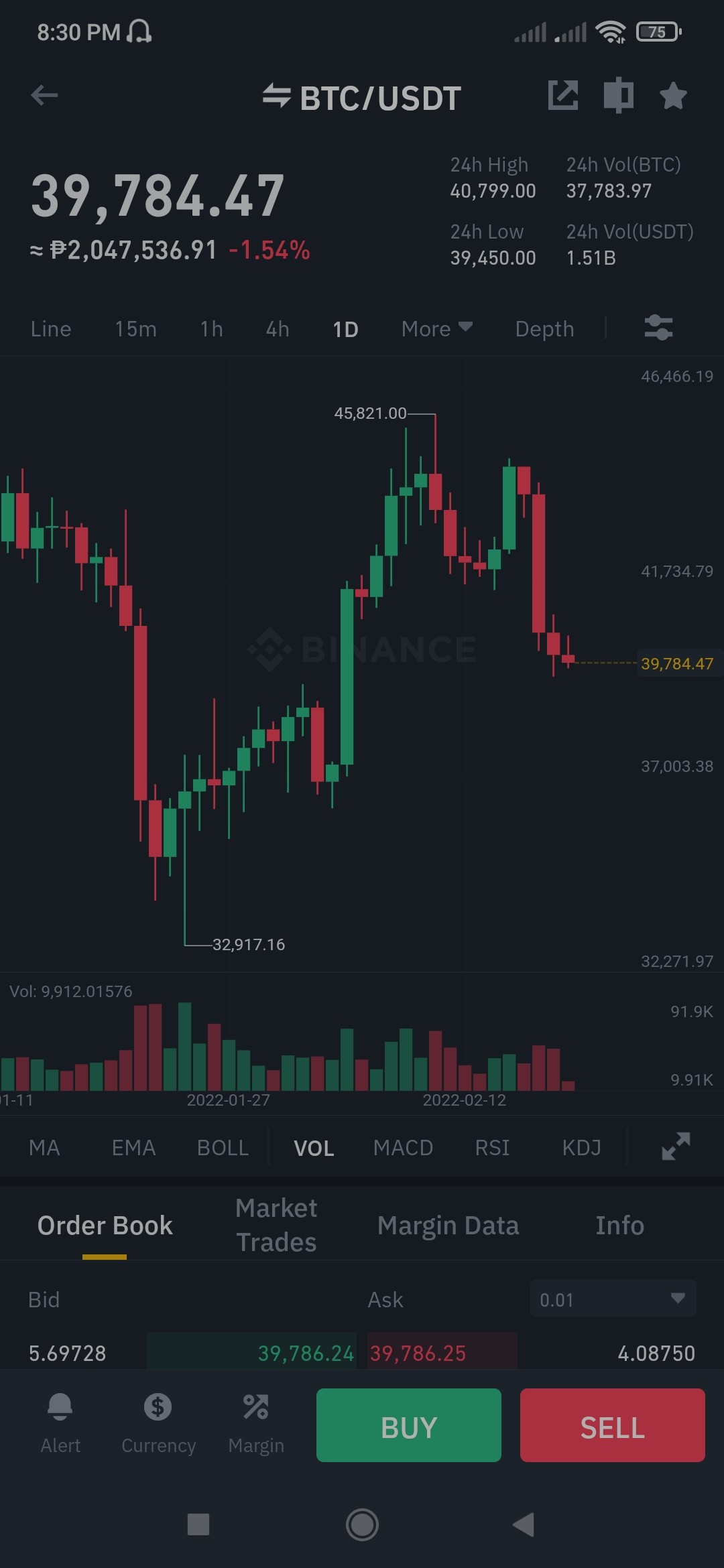Screen dimensions: 724x1568
Task: Open the 0.01 price precision dropdown
Action: click(613, 1299)
